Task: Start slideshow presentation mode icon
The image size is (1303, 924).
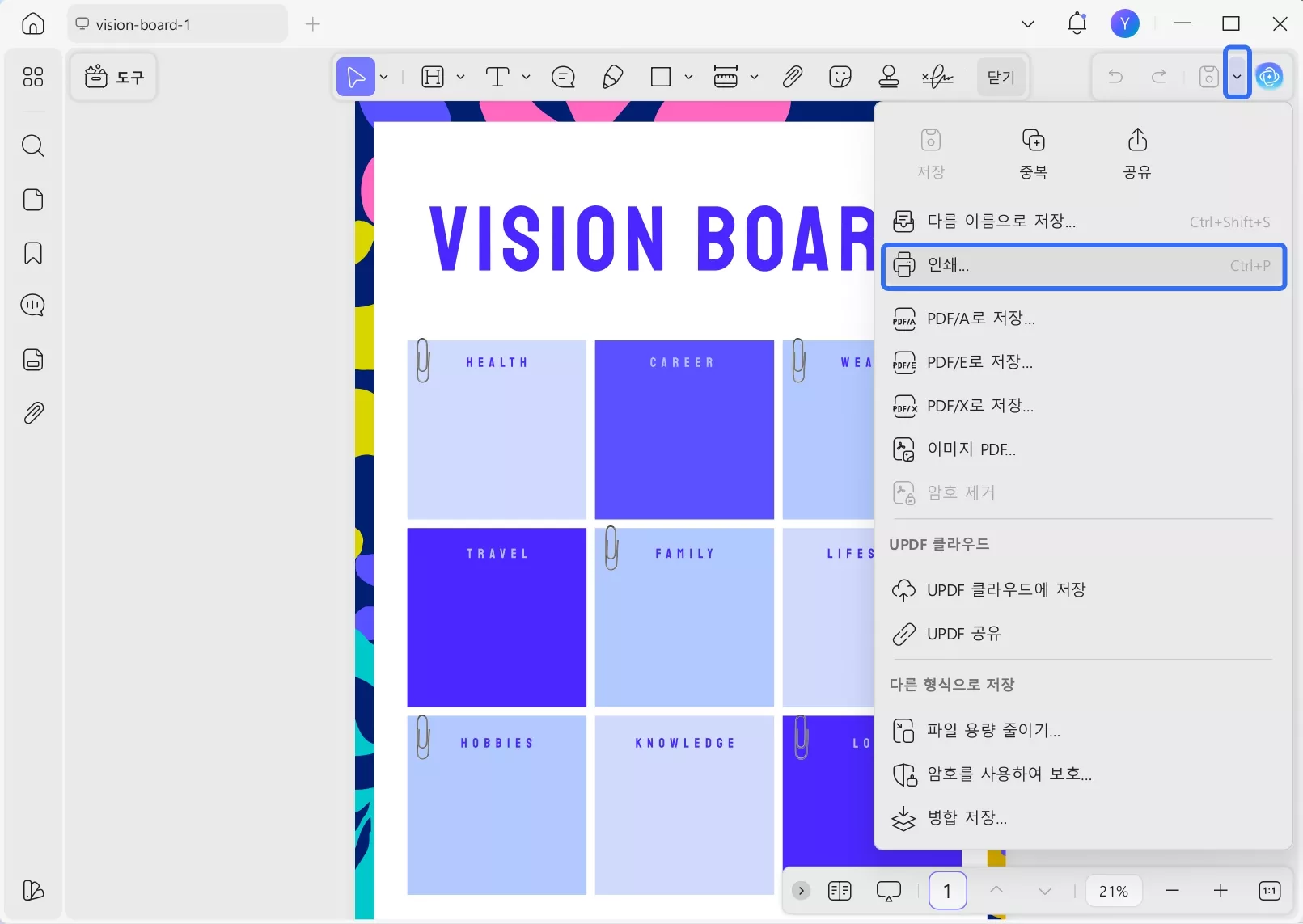Action: [x=888, y=891]
